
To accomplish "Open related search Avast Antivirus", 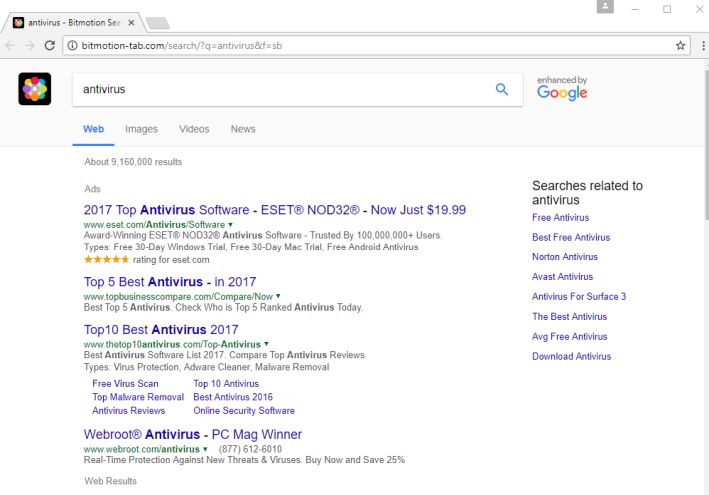I will pyautogui.click(x=562, y=277).
